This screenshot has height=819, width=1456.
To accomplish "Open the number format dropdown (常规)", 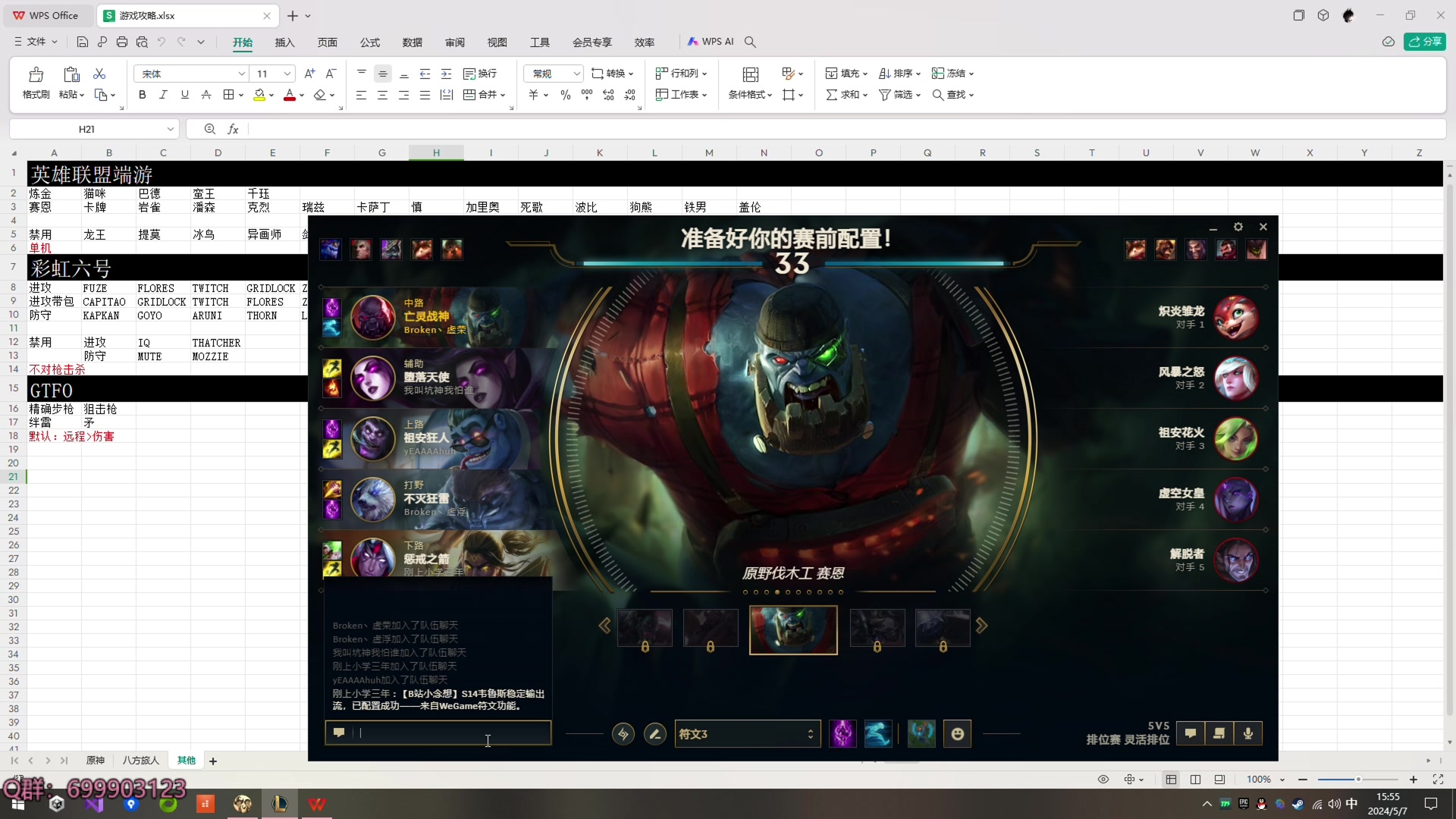I will point(577,74).
